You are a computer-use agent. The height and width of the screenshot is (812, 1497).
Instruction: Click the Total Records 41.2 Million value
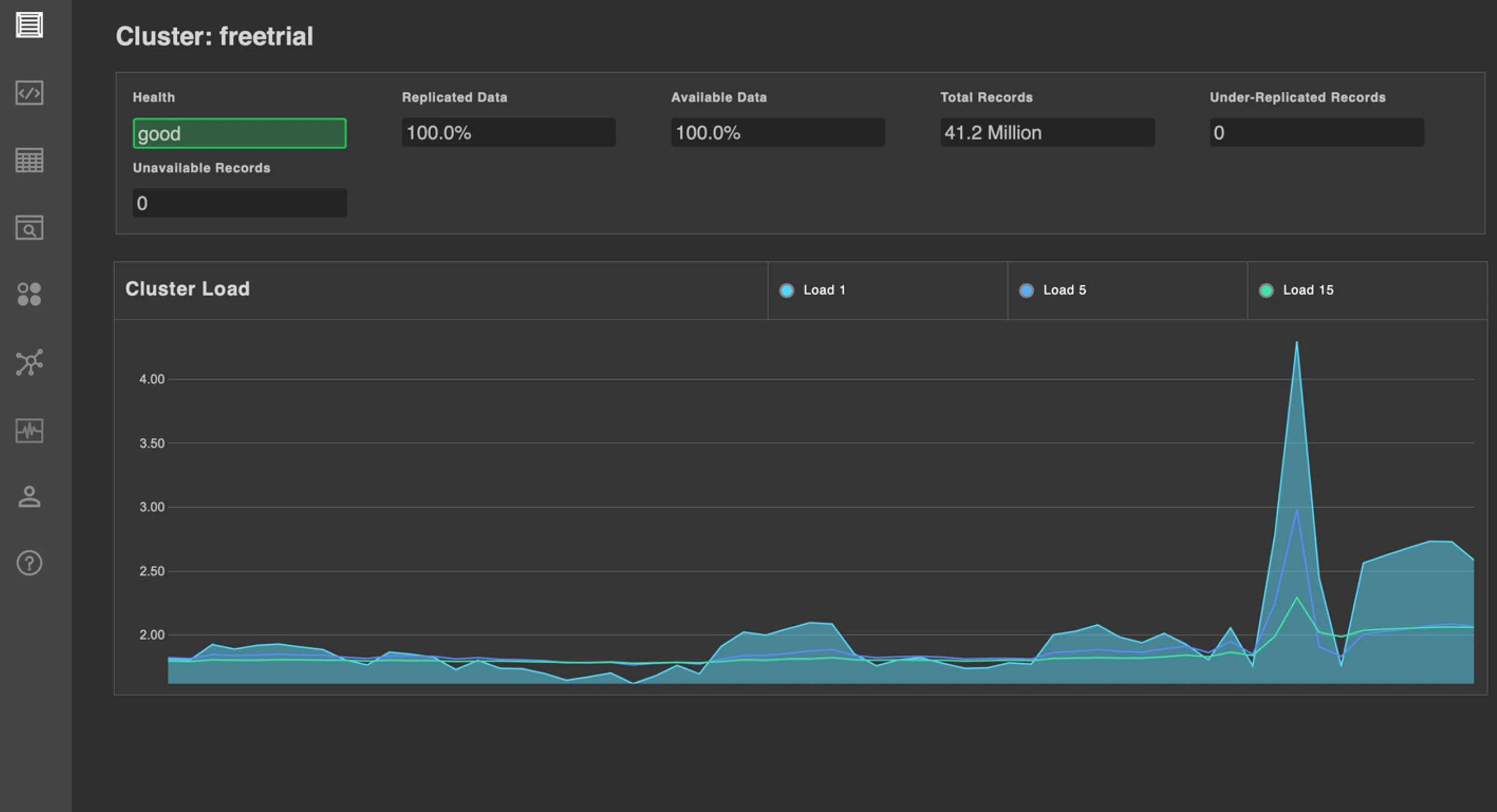pos(1047,133)
